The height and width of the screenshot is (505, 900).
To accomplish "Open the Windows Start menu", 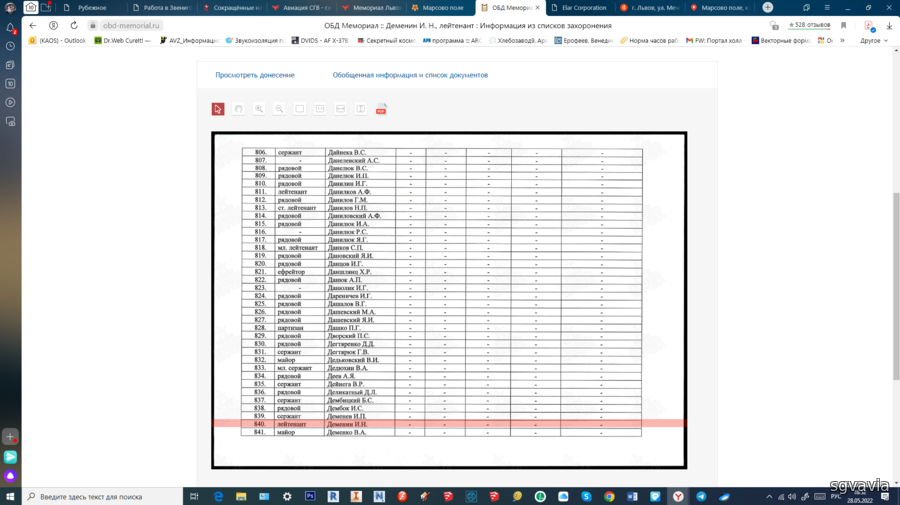I will click(10, 496).
